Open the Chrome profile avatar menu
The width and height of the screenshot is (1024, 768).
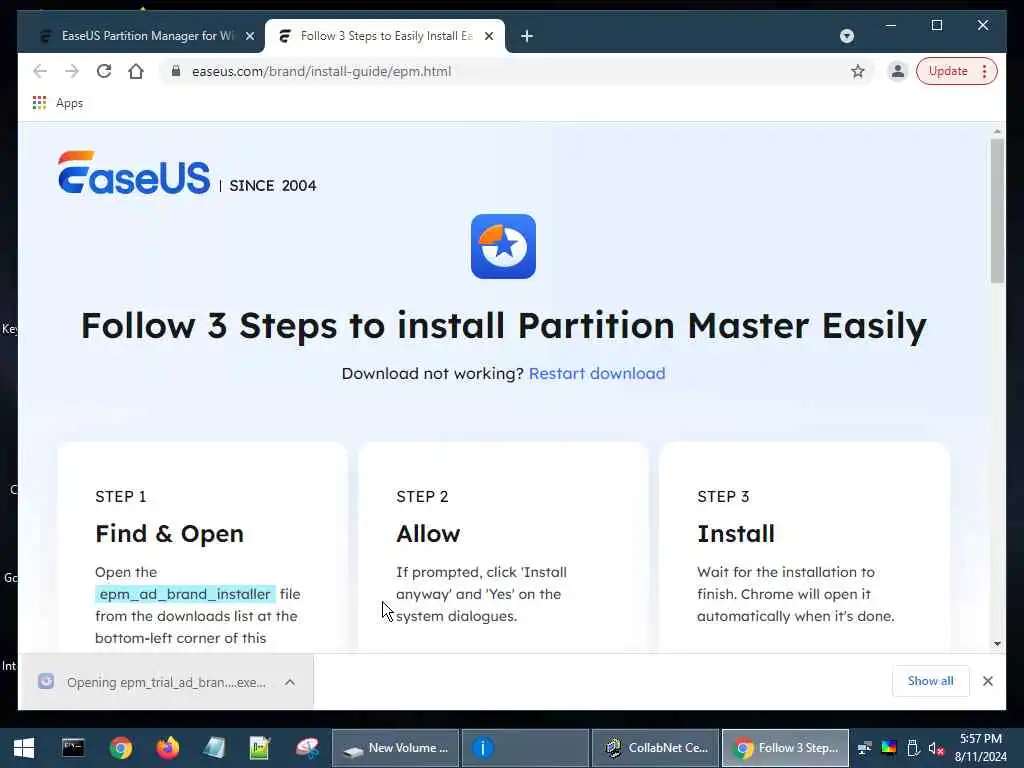click(x=897, y=71)
